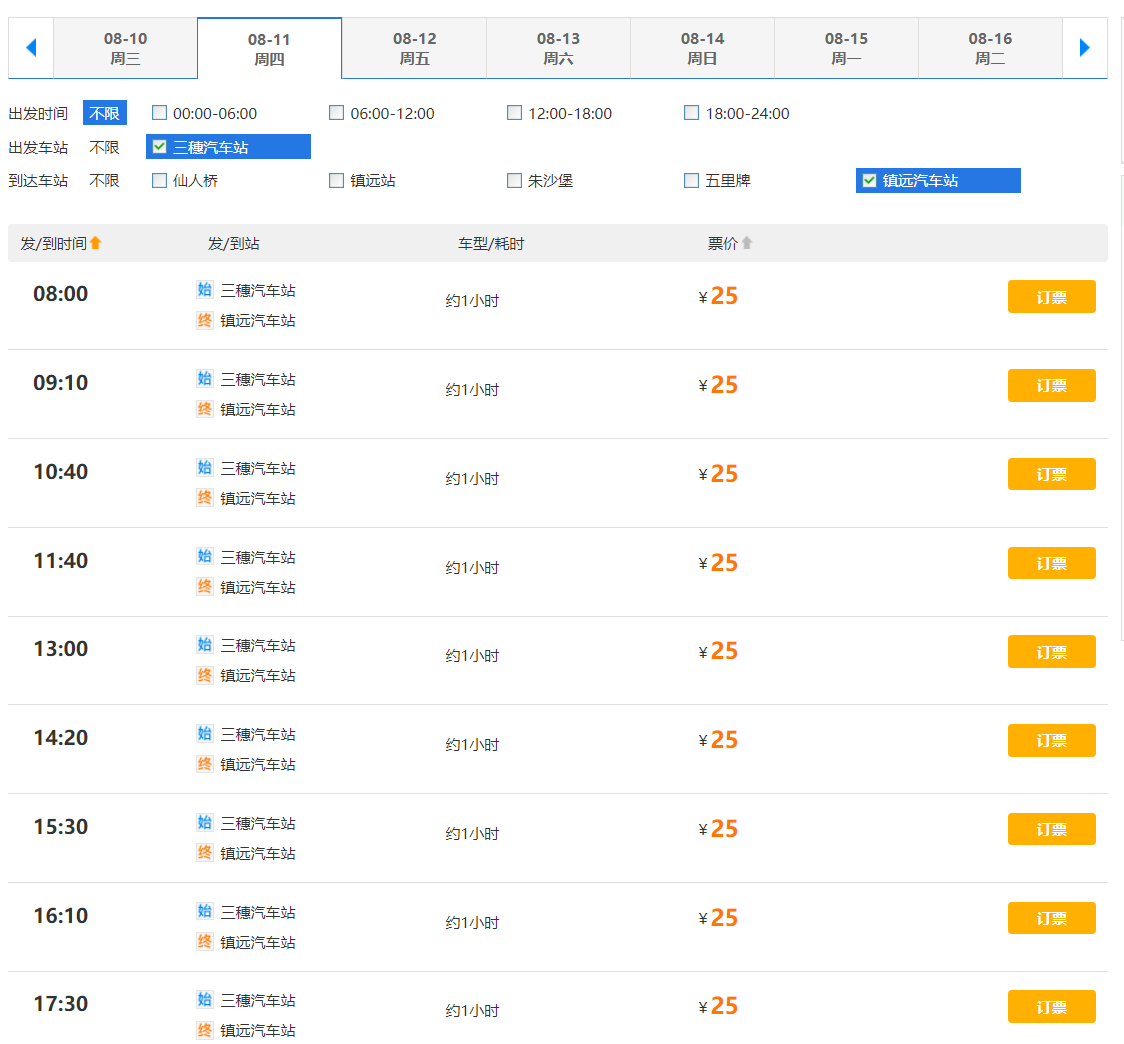Click terminal station icon on 16:10 trip

pos(205,942)
